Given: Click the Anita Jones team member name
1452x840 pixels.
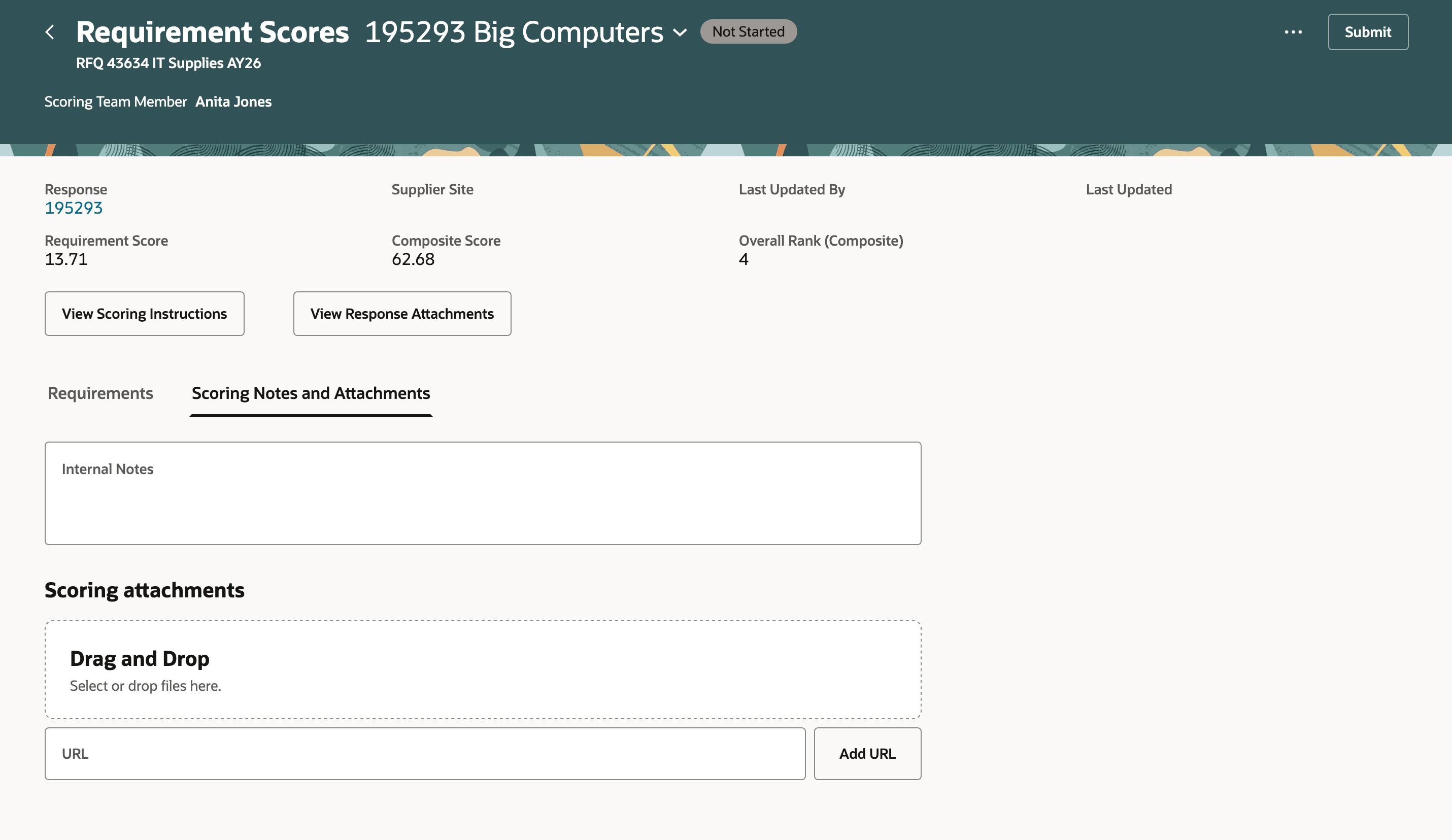Looking at the screenshot, I should tap(233, 102).
